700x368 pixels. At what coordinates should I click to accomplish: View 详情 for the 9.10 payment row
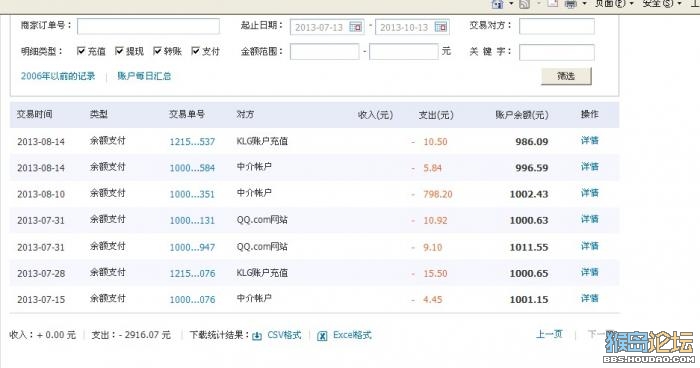[x=590, y=246]
